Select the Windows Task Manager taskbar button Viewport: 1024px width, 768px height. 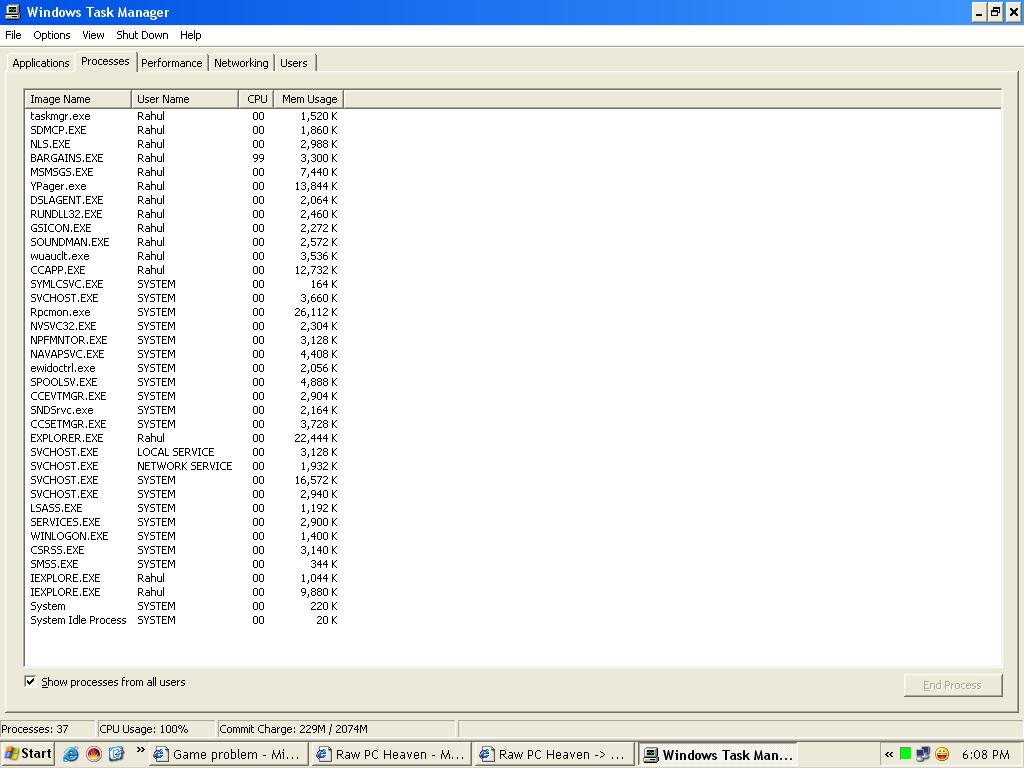click(x=718, y=754)
